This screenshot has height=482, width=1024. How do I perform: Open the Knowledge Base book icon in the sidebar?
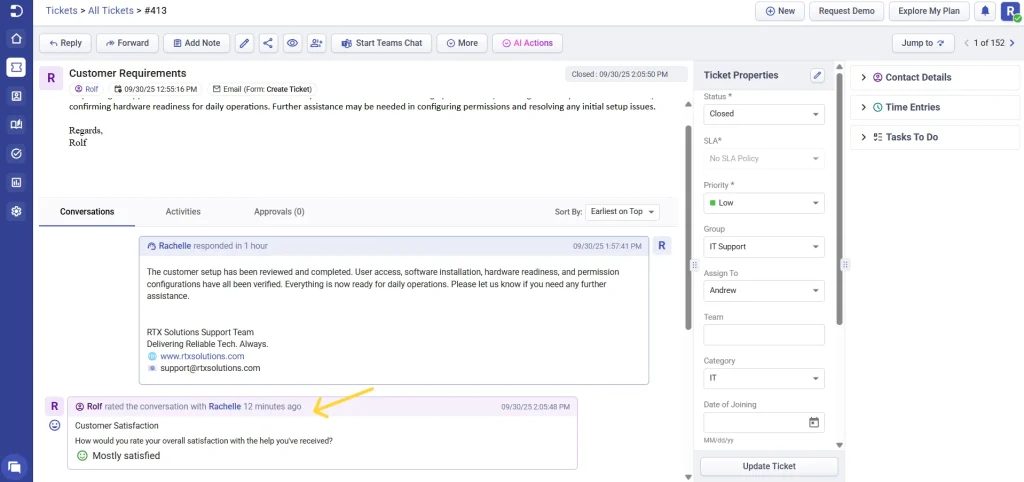coord(16,125)
